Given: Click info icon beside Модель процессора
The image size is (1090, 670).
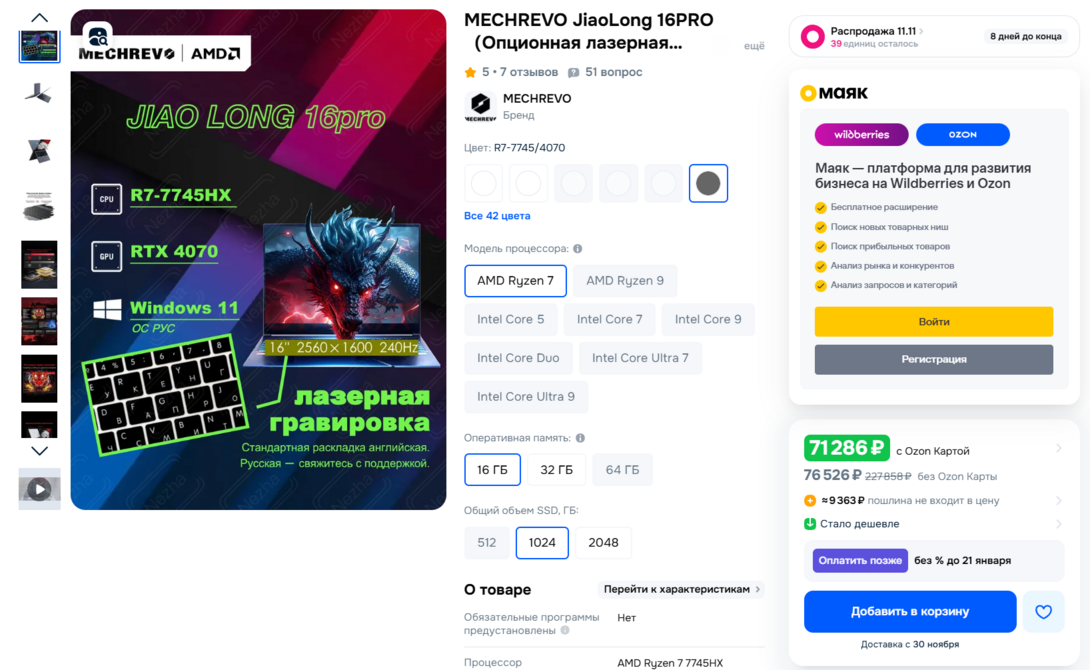Looking at the screenshot, I should pyautogui.click(x=578, y=249).
